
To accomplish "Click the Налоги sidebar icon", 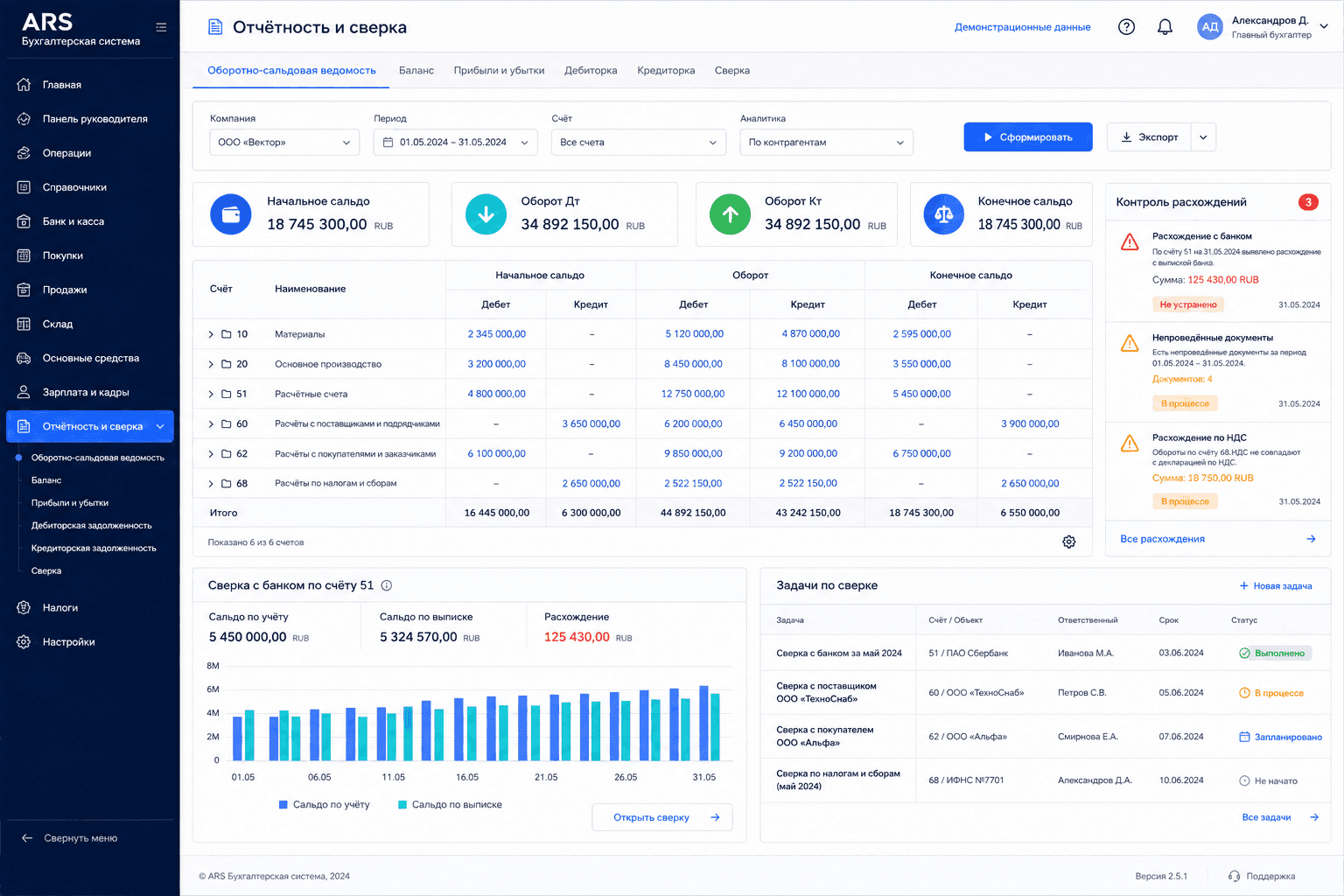I will (x=24, y=607).
